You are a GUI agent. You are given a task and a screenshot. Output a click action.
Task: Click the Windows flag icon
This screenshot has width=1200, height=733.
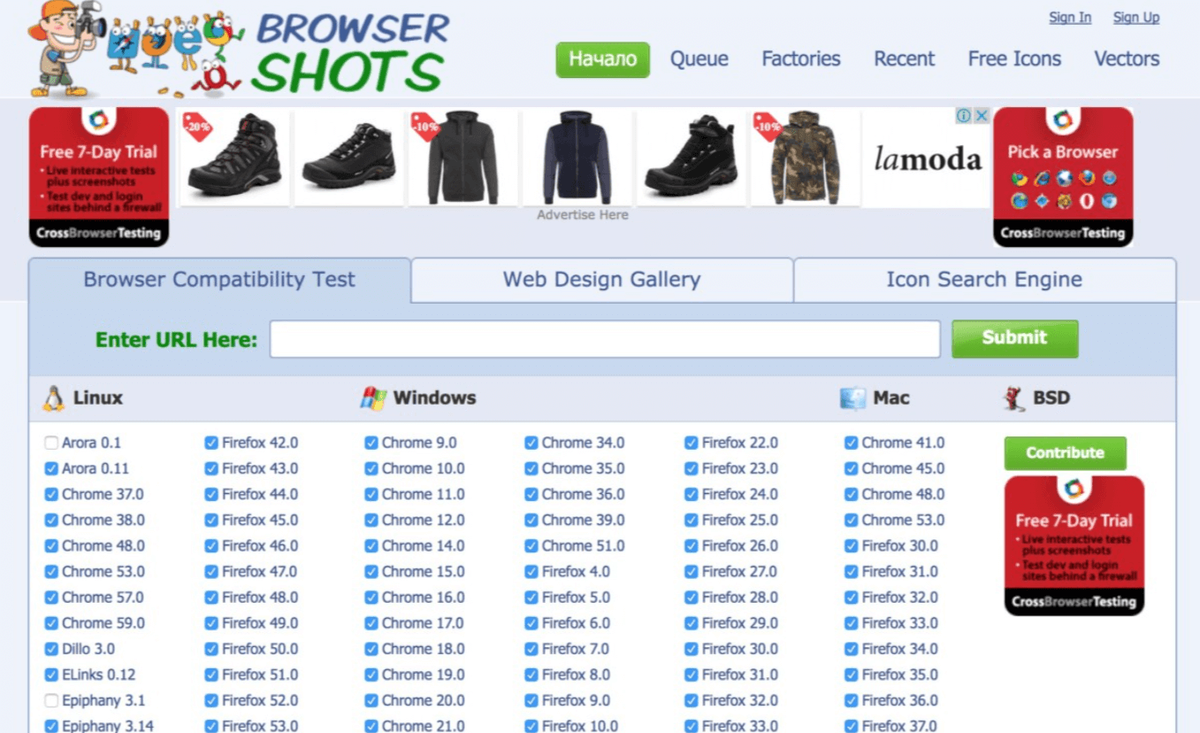pos(373,398)
